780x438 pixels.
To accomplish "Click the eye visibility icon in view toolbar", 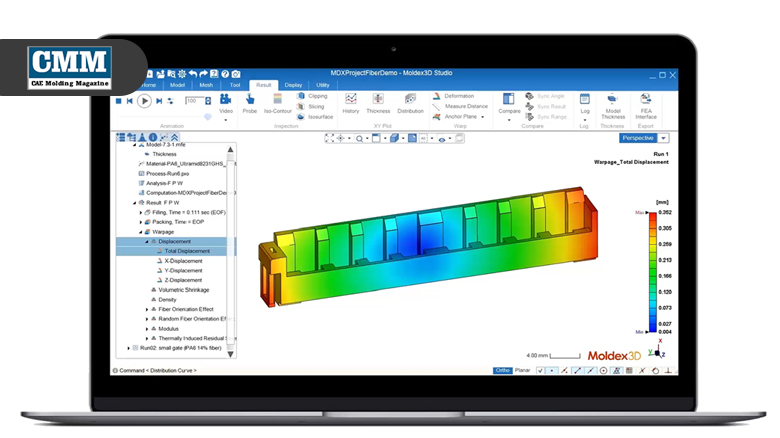I will [442, 139].
